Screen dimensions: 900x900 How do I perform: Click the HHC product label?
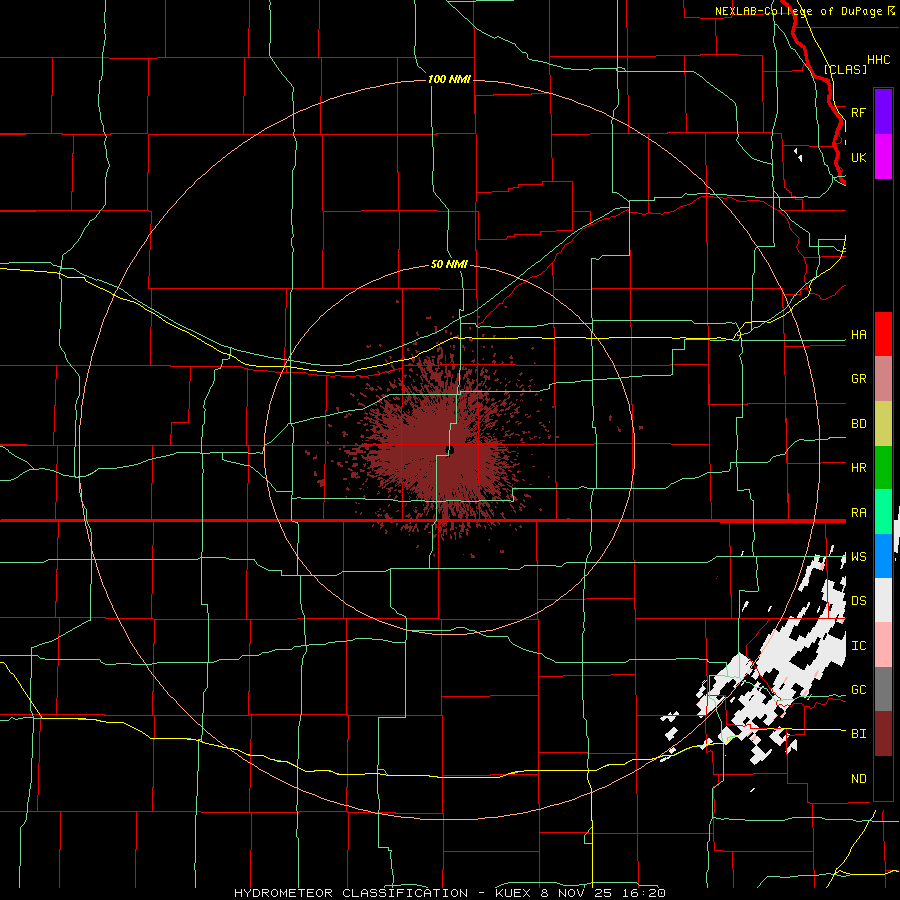878,60
